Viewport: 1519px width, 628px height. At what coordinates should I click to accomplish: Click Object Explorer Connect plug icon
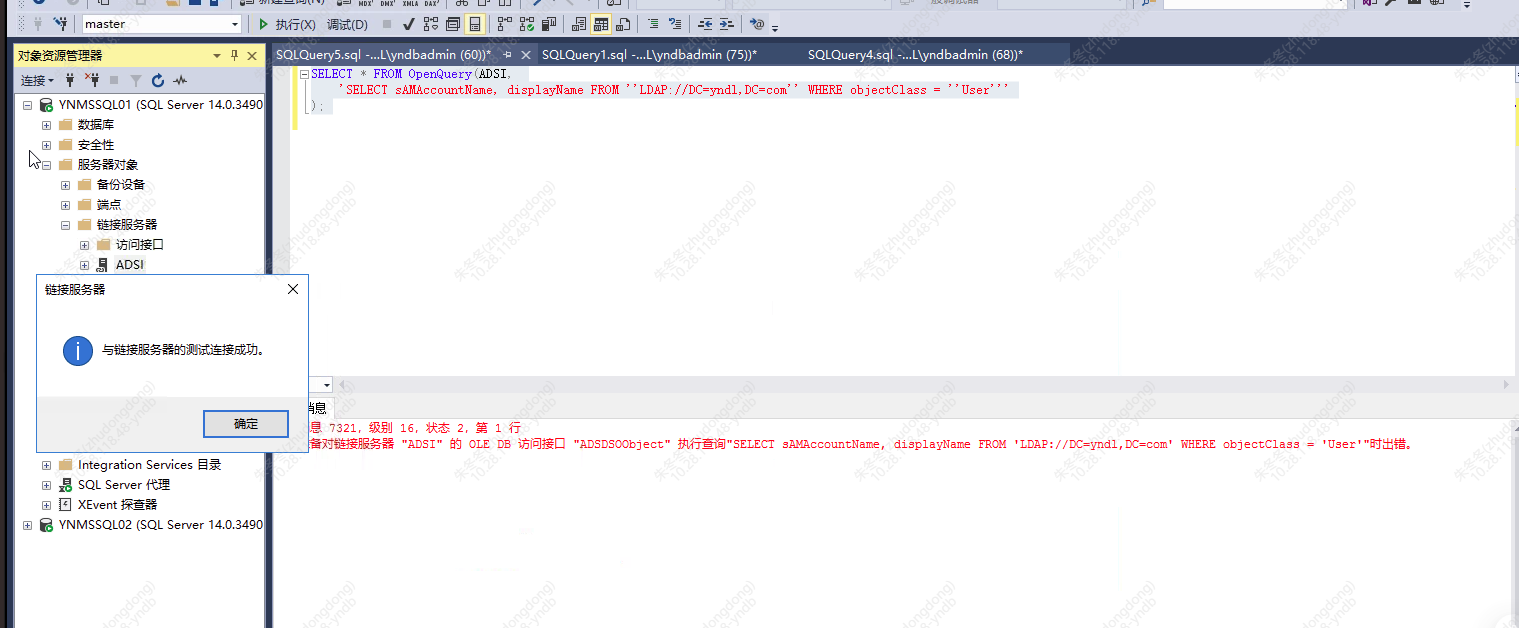click(70, 80)
